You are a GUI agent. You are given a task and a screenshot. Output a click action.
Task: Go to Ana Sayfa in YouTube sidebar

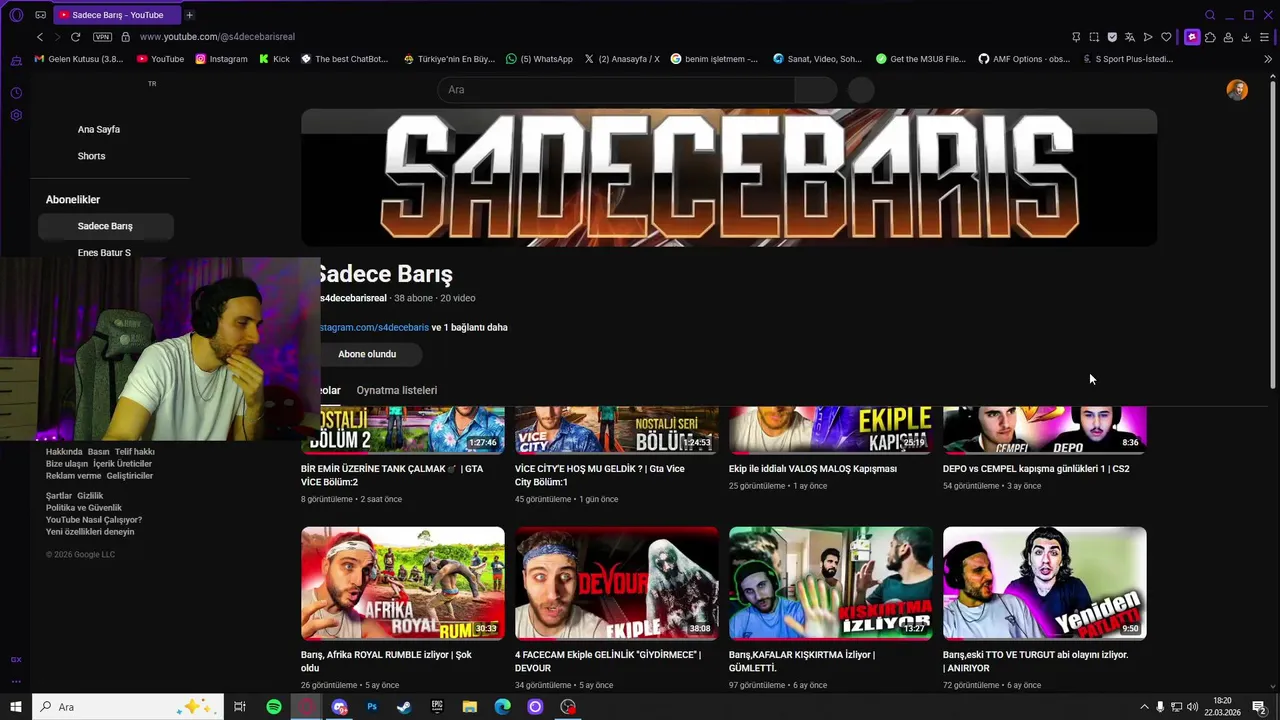click(99, 129)
